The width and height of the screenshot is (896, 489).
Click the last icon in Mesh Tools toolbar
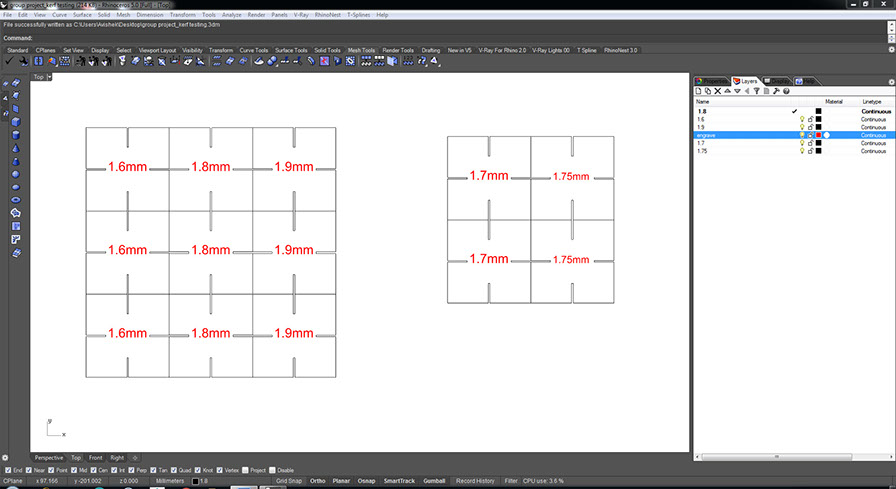click(435, 61)
